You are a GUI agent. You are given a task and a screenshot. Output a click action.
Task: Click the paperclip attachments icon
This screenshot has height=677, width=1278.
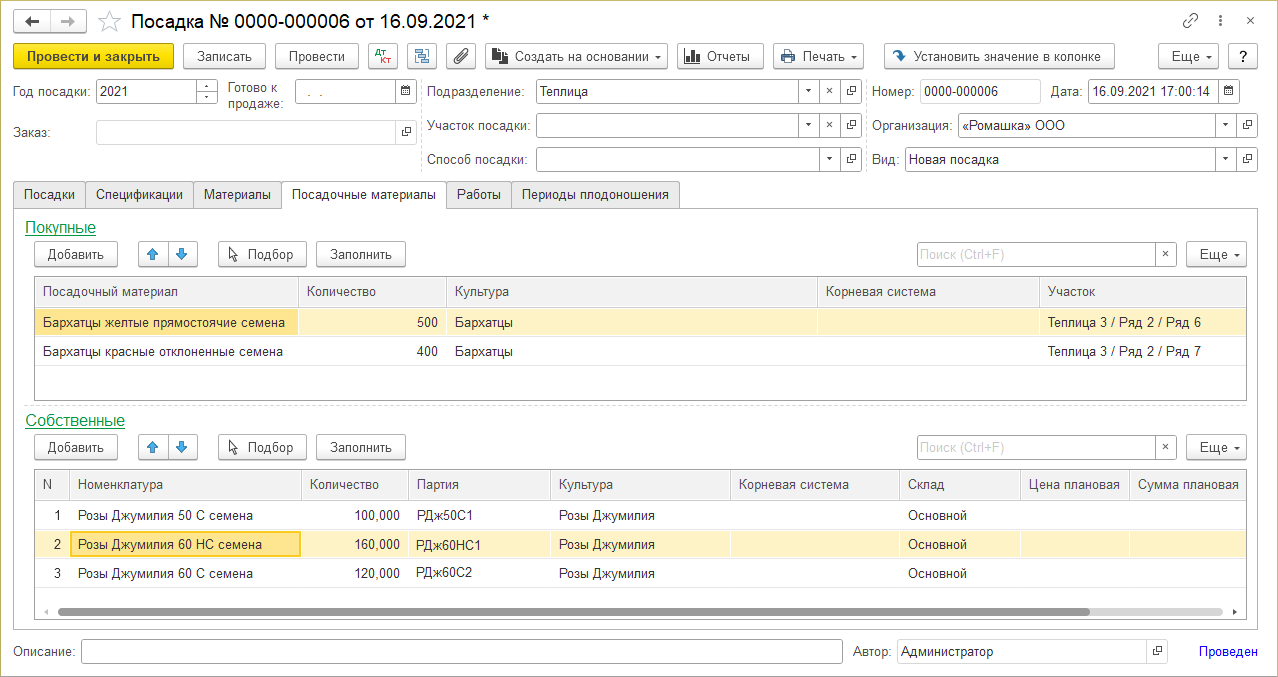click(460, 57)
